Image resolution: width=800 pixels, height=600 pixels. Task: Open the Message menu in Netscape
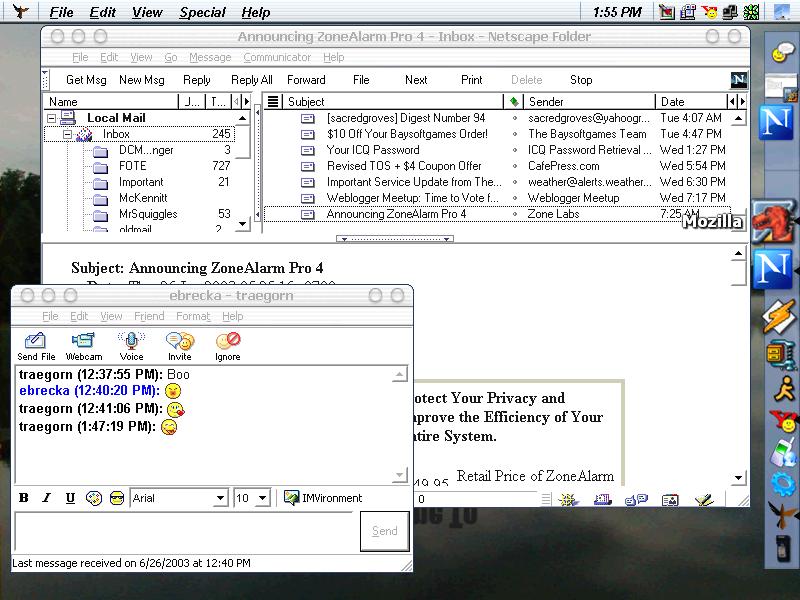tap(210, 57)
